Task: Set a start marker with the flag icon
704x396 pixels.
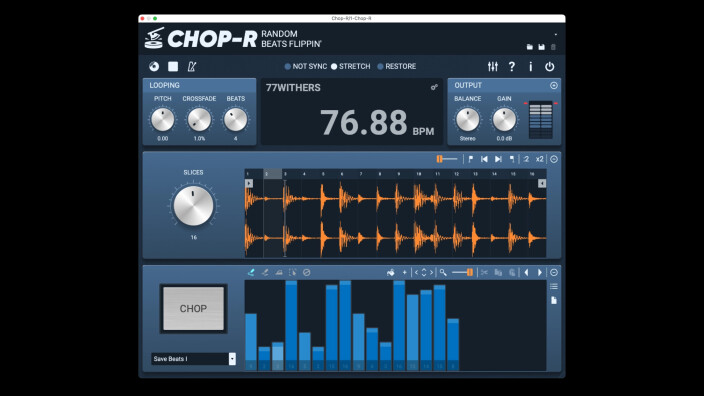Action: [471, 159]
